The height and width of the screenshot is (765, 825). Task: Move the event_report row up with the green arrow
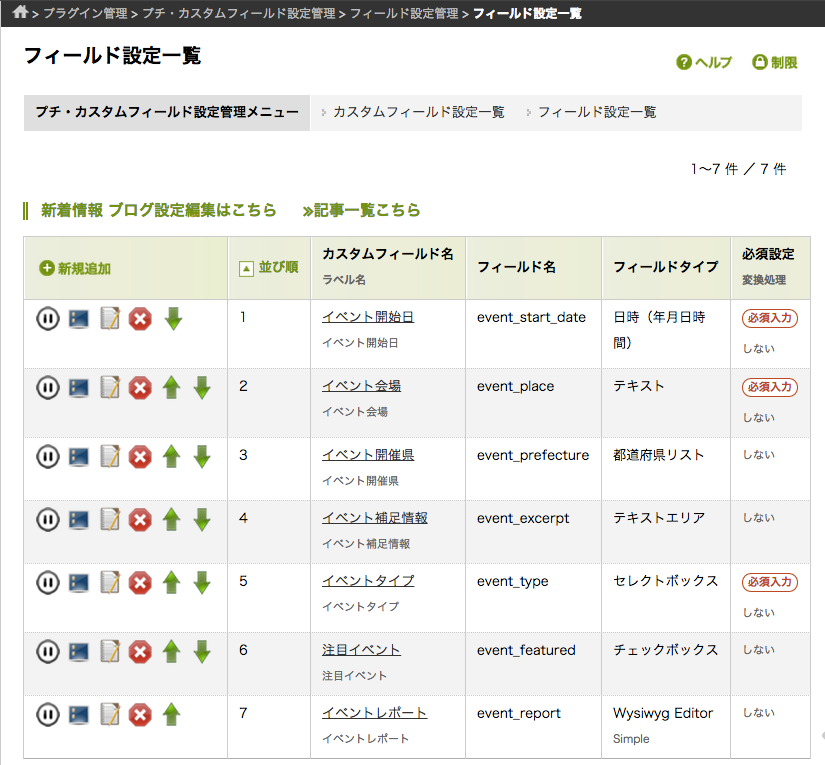pyautogui.click(x=171, y=714)
